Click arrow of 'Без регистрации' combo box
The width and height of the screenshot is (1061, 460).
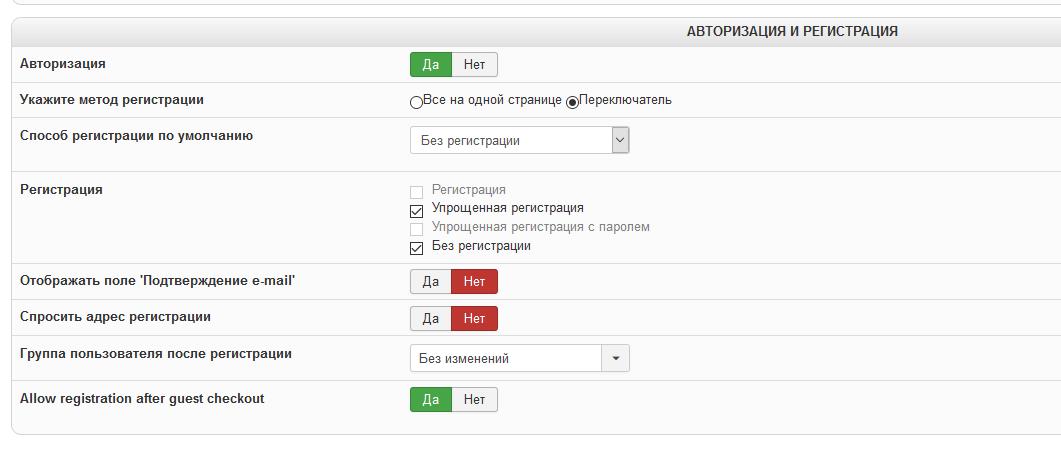pyautogui.click(x=620, y=141)
